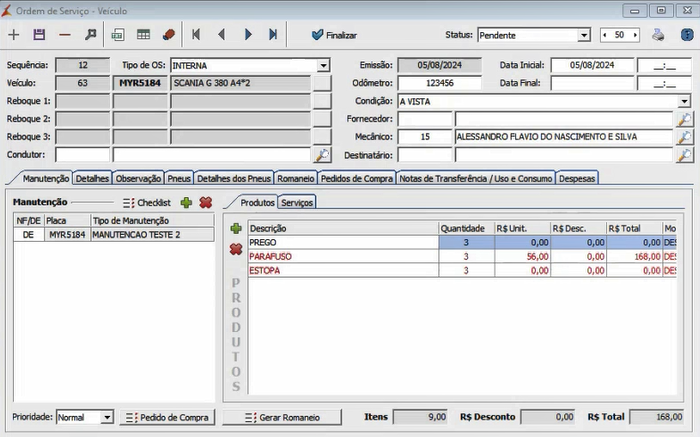Click the Quantidade column header
This screenshot has width=700, height=437.
coord(467,229)
